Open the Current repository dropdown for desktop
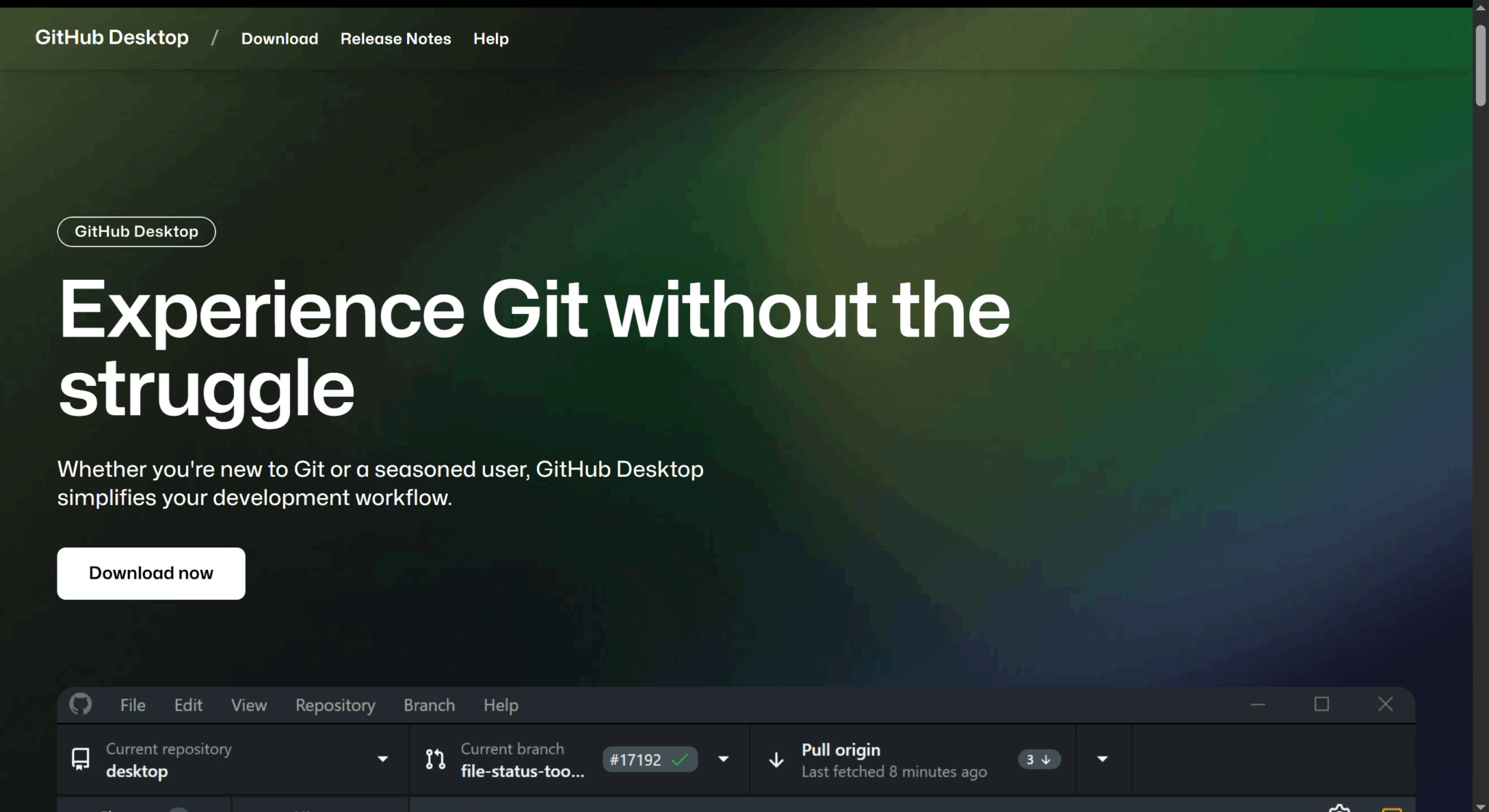 click(x=383, y=759)
